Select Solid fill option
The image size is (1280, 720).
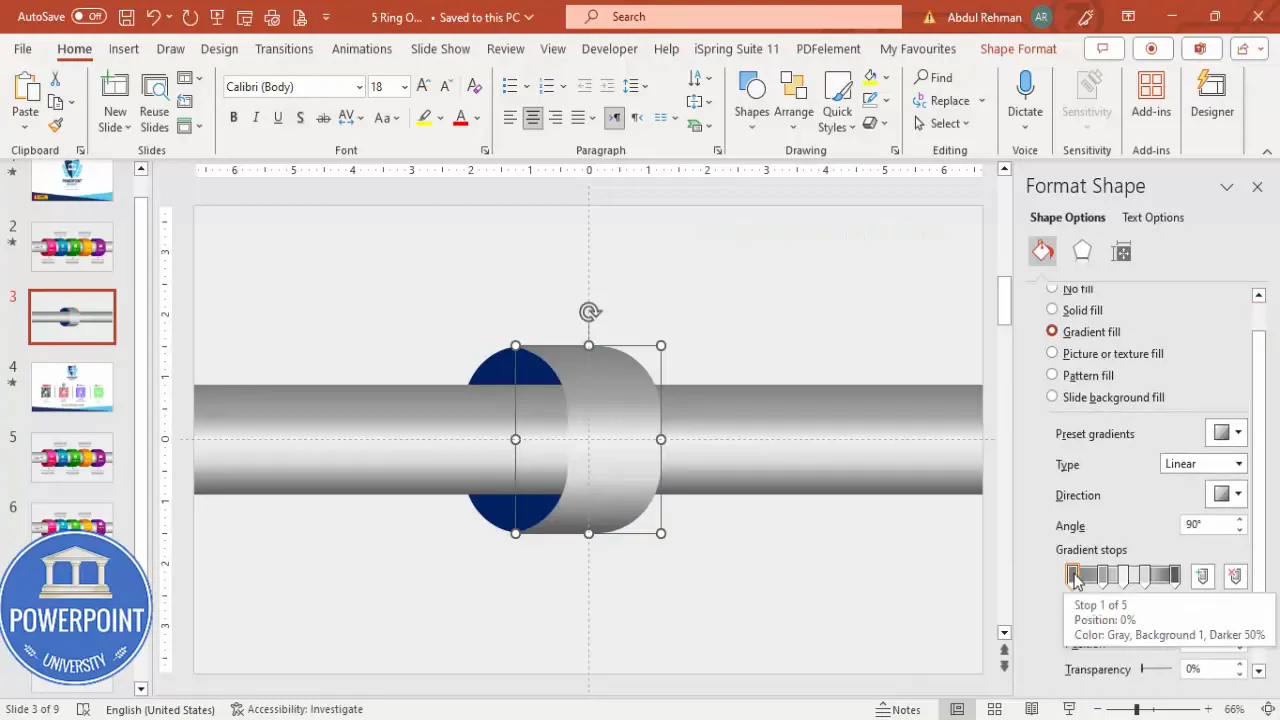point(1052,310)
